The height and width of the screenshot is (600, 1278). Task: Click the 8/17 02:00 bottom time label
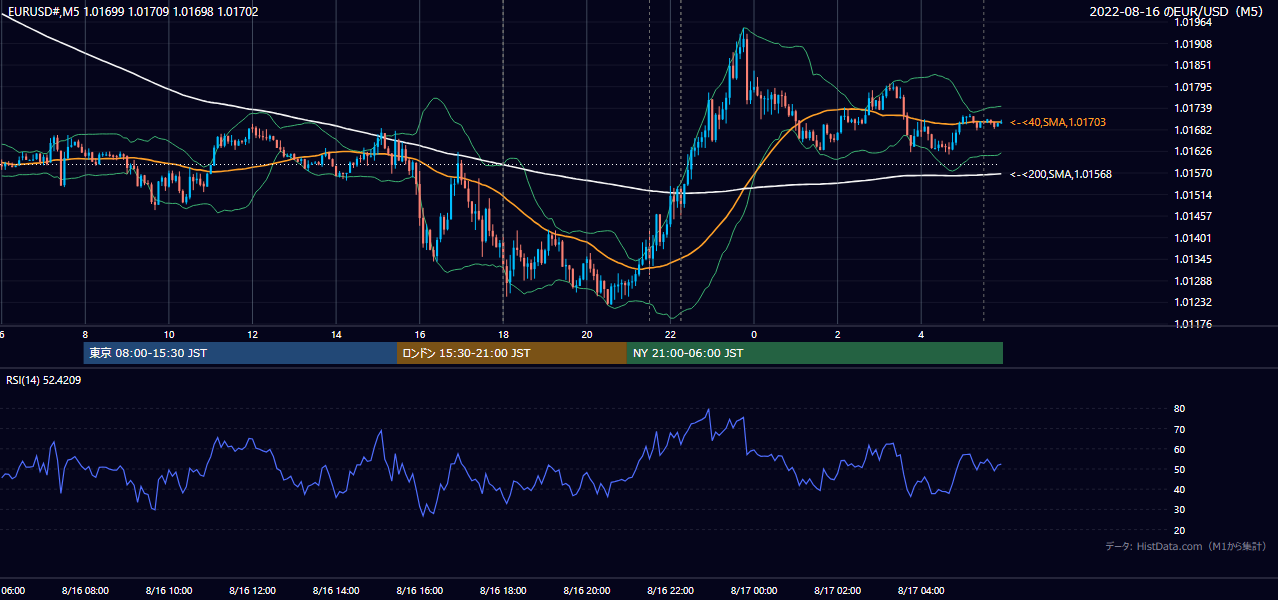coord(837,591)
